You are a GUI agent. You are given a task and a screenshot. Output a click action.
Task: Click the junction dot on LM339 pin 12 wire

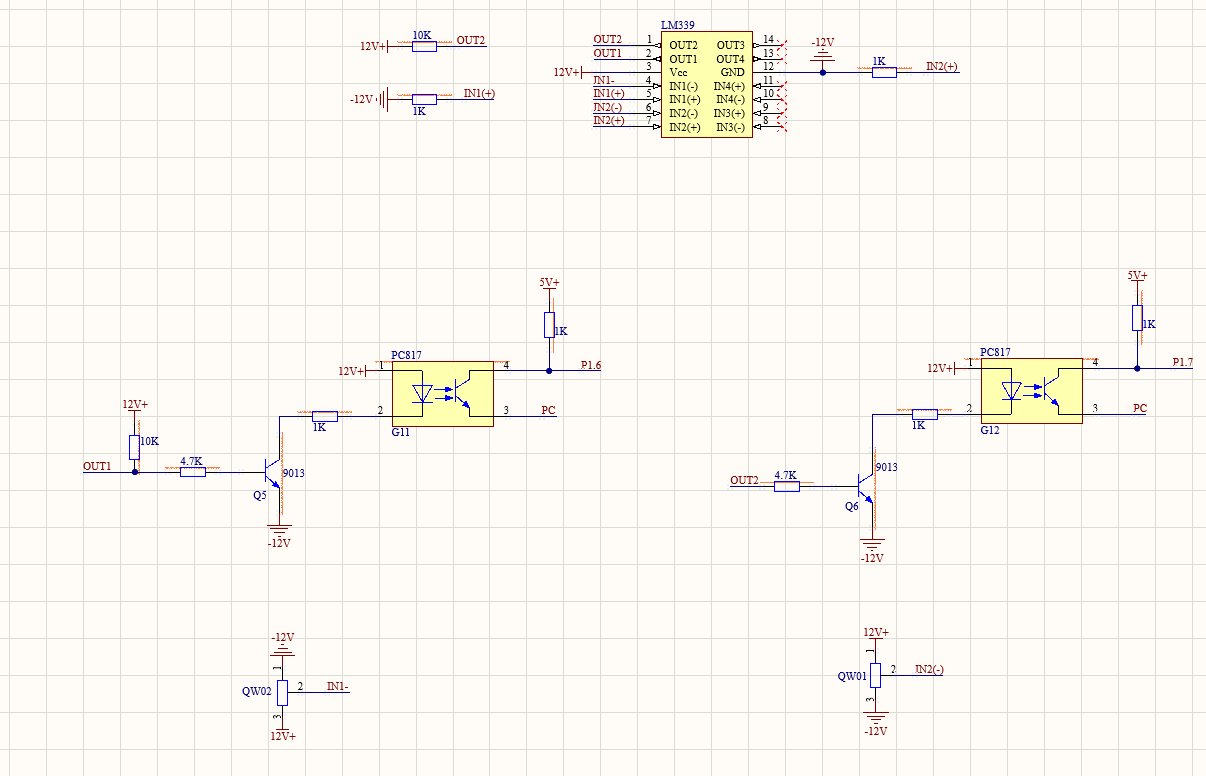822,72
